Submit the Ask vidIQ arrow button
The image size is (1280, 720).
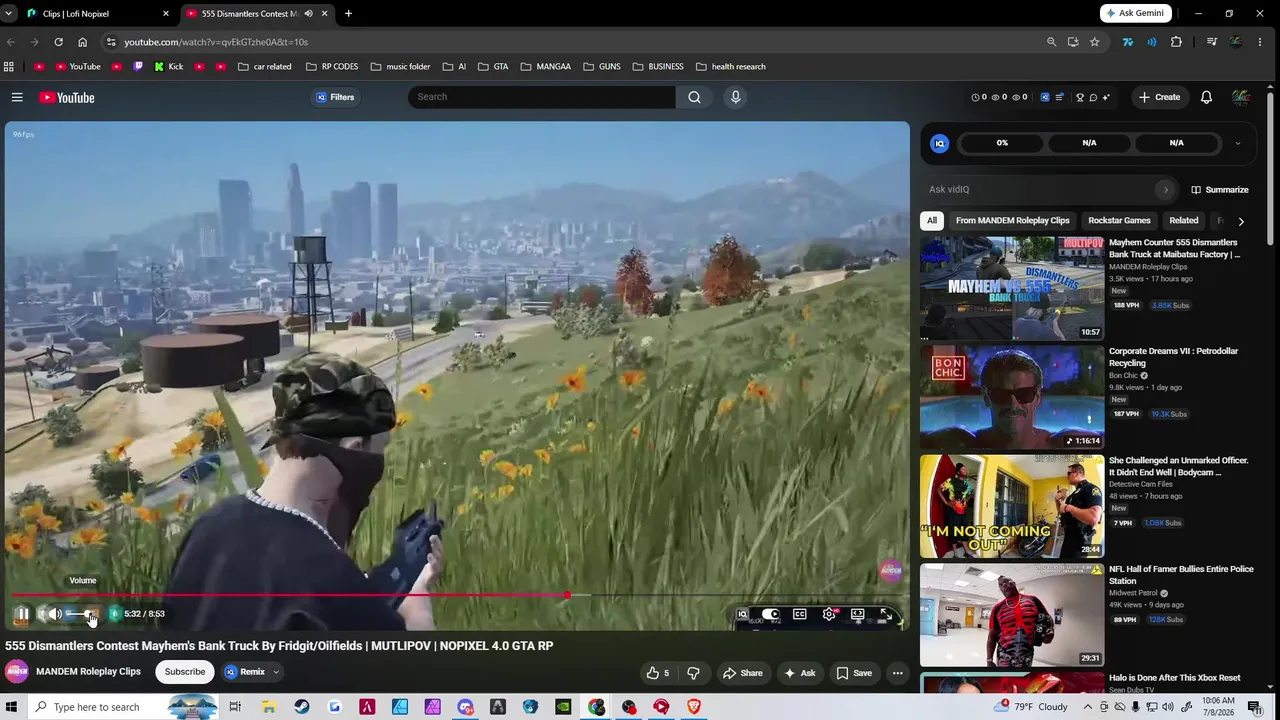click(1165, 189)
